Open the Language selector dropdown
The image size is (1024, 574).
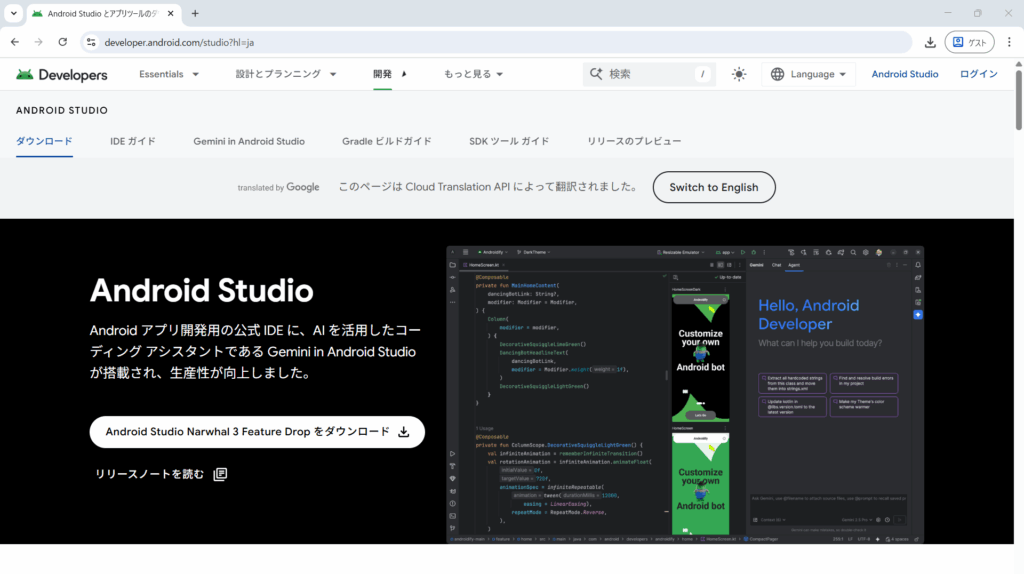(x=809, y=74)
